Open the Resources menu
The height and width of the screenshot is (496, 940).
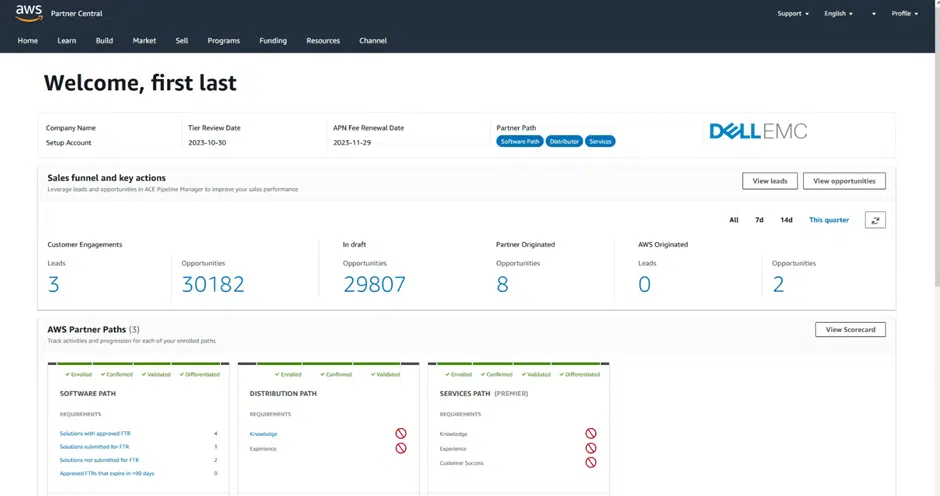click(323, 41)
